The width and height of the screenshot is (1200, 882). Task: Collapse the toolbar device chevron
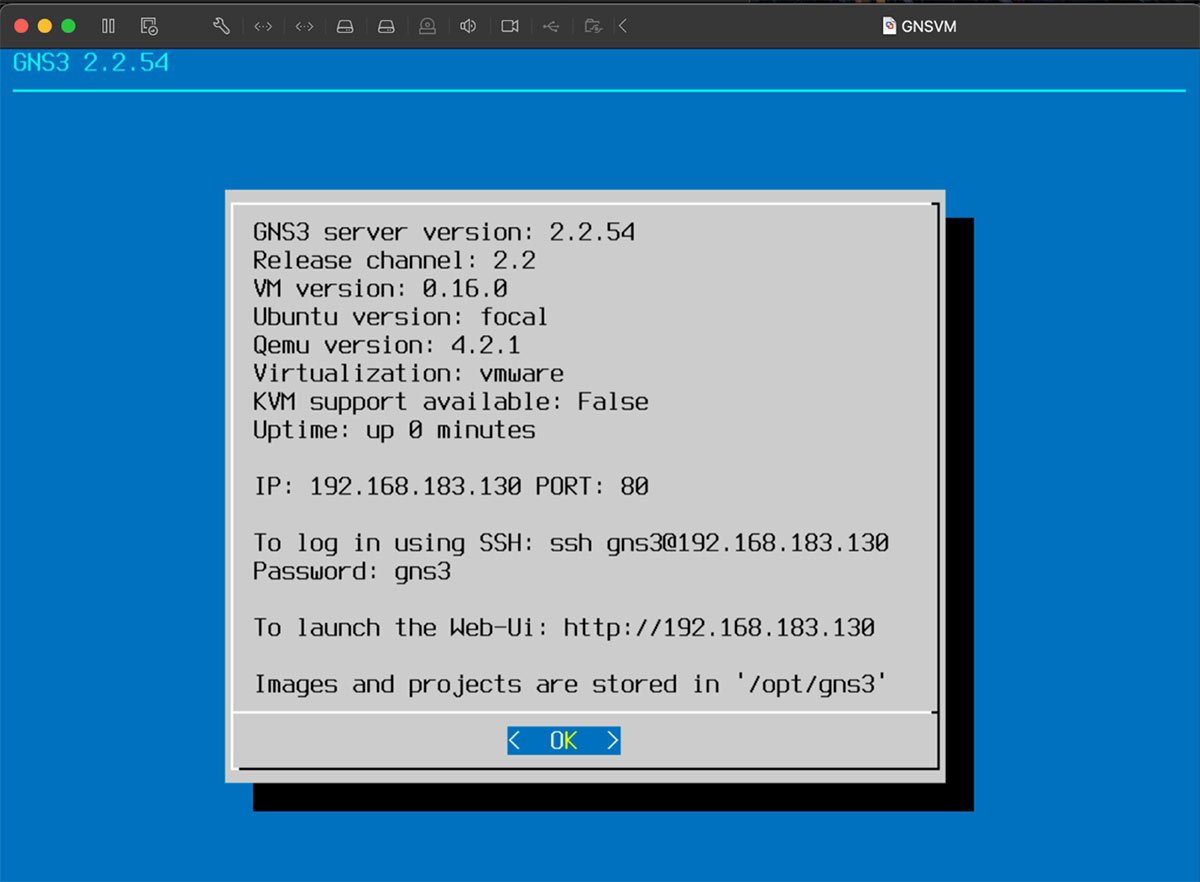[623, 26]
